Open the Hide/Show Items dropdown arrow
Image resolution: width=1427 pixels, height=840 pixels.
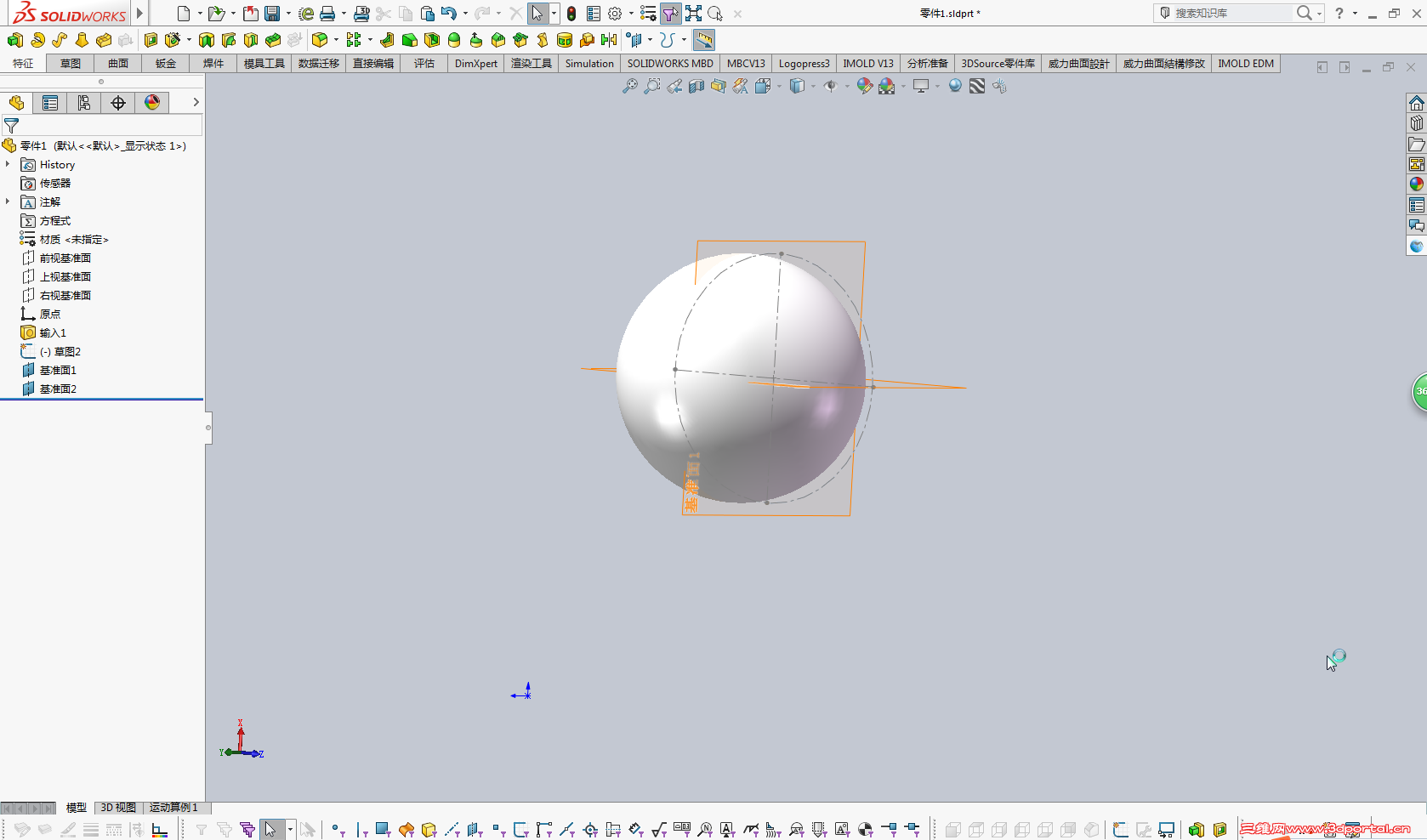847,86
